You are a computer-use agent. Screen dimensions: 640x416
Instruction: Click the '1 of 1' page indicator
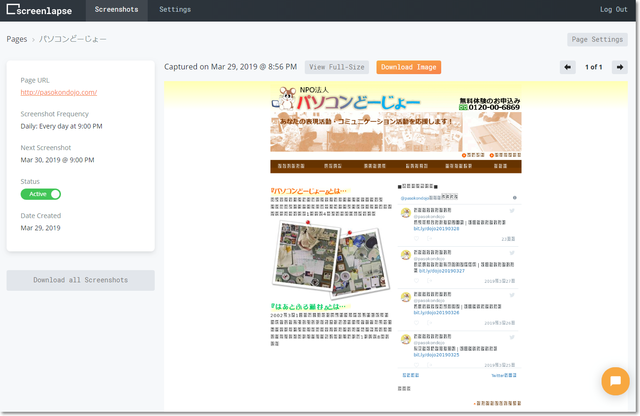click(x=594, y=67)
